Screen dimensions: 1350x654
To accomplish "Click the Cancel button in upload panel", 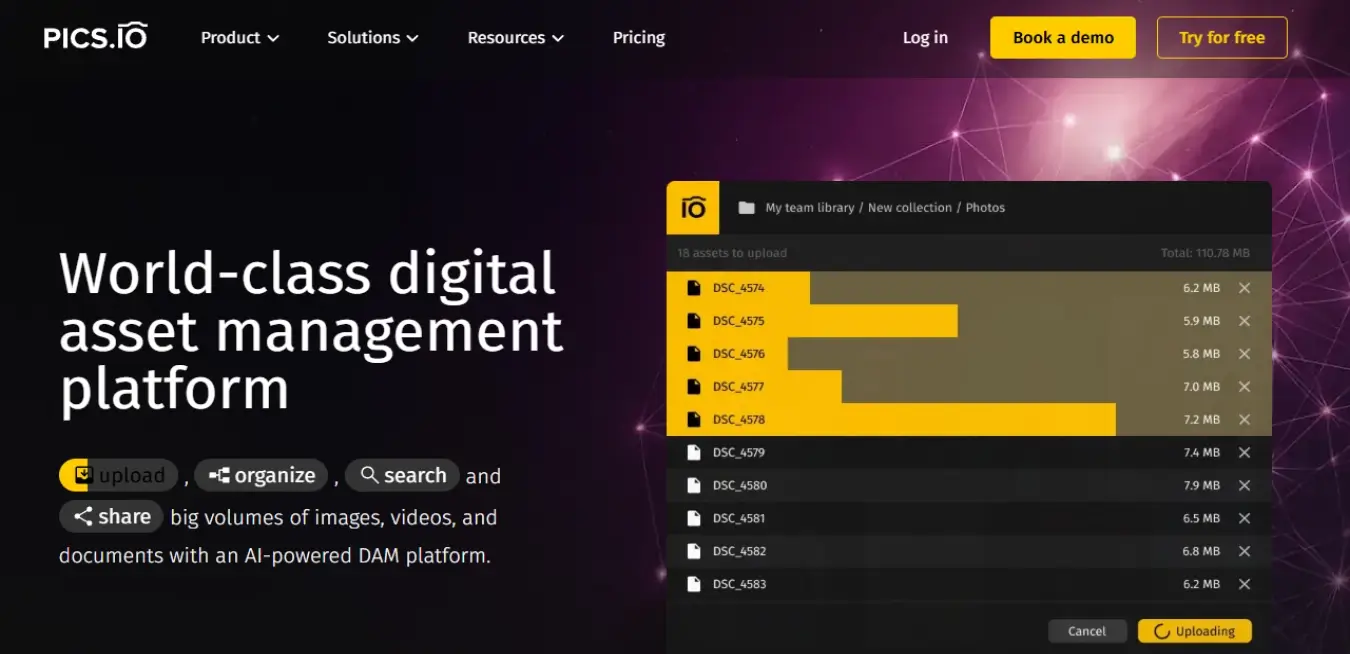I will click(1087, 631).
